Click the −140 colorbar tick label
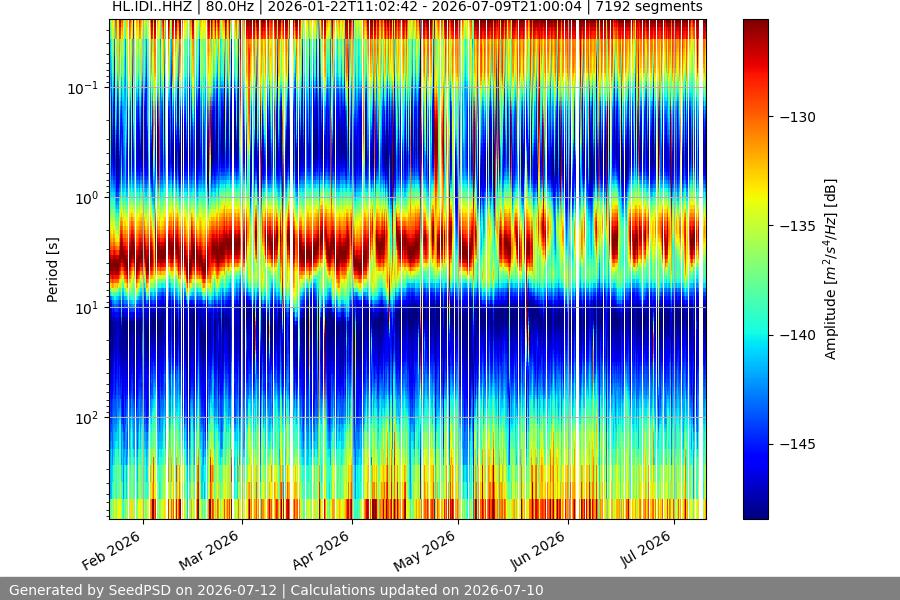This screenshot has width=900, height=600. (797, 335)
